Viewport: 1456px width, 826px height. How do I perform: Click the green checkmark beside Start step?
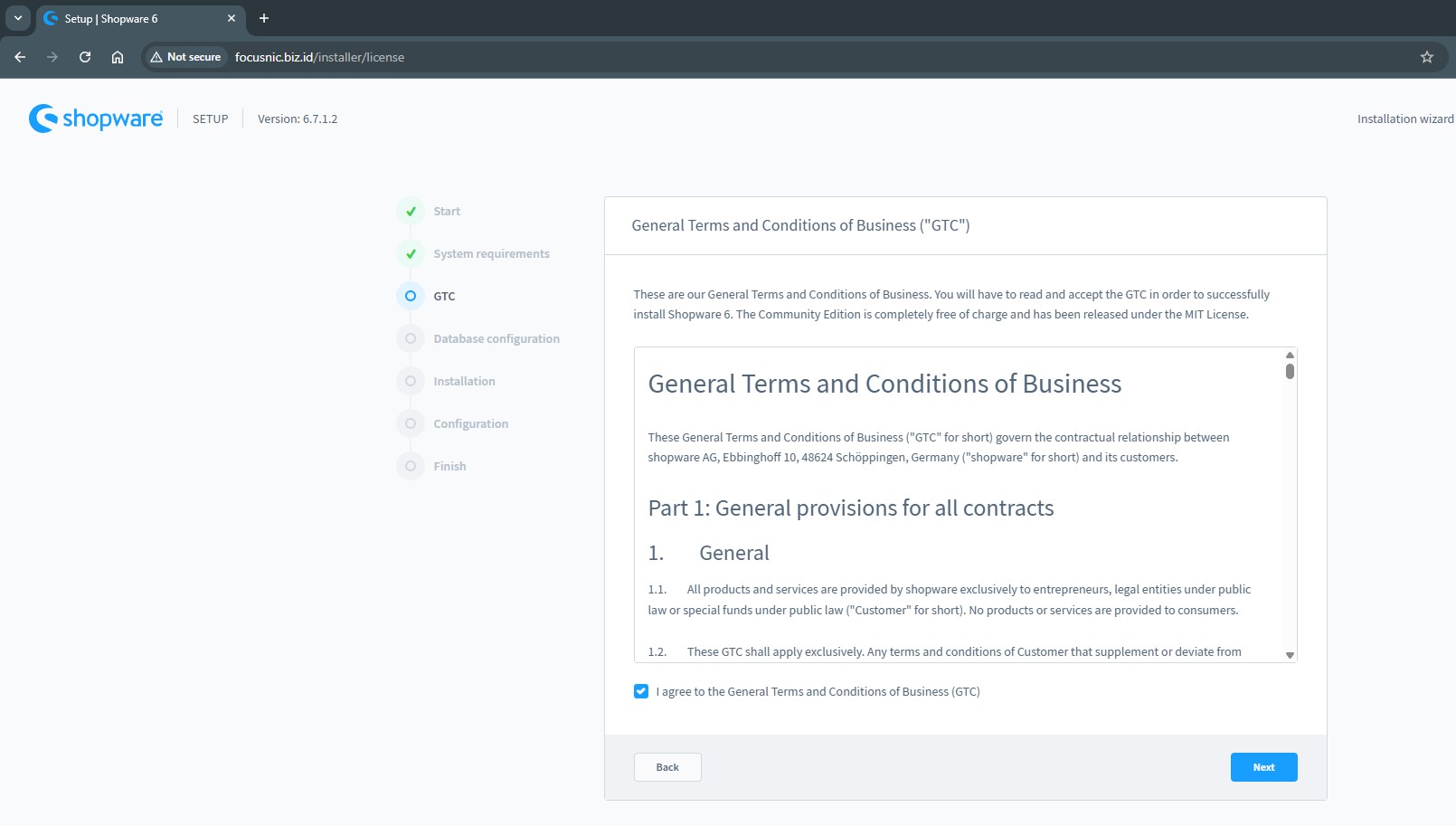point(411,211)
